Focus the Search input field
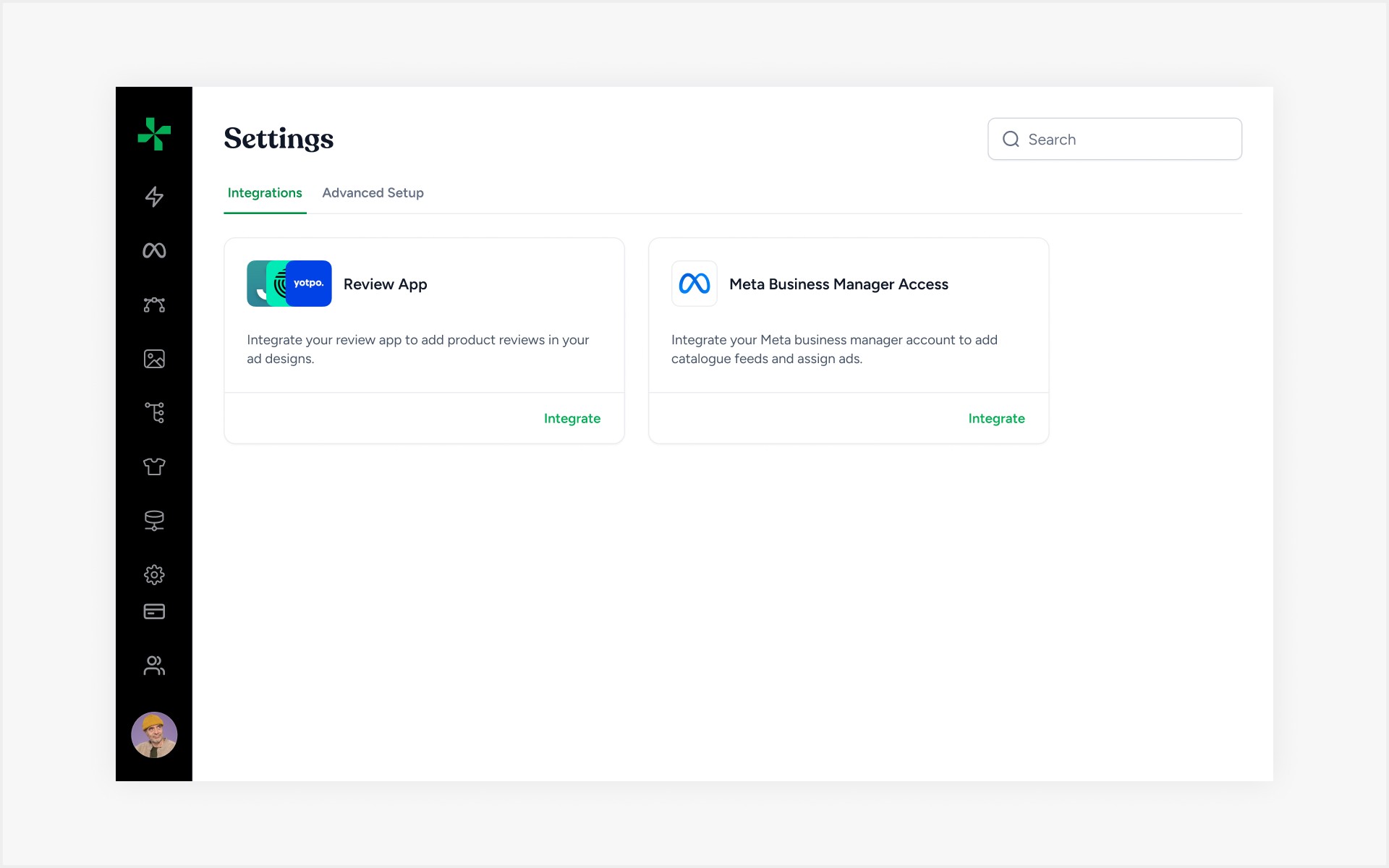This screenshot has height=868, width=1389. tap(1129, 140)
